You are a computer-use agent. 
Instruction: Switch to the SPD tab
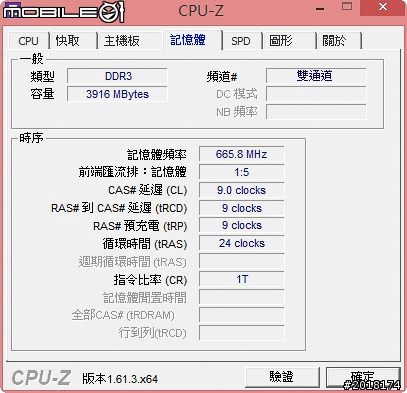pos(242,41)
